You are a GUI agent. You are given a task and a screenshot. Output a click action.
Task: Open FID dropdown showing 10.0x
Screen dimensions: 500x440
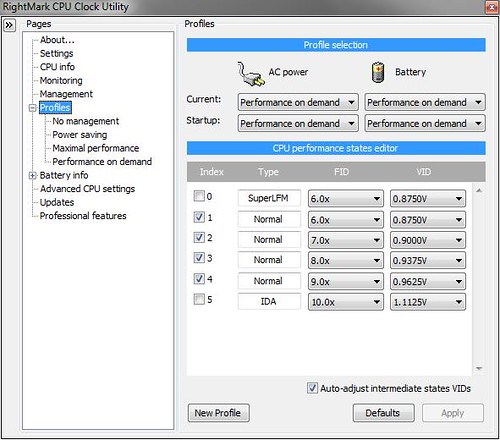pyautogui.click(x=346, y=302)
